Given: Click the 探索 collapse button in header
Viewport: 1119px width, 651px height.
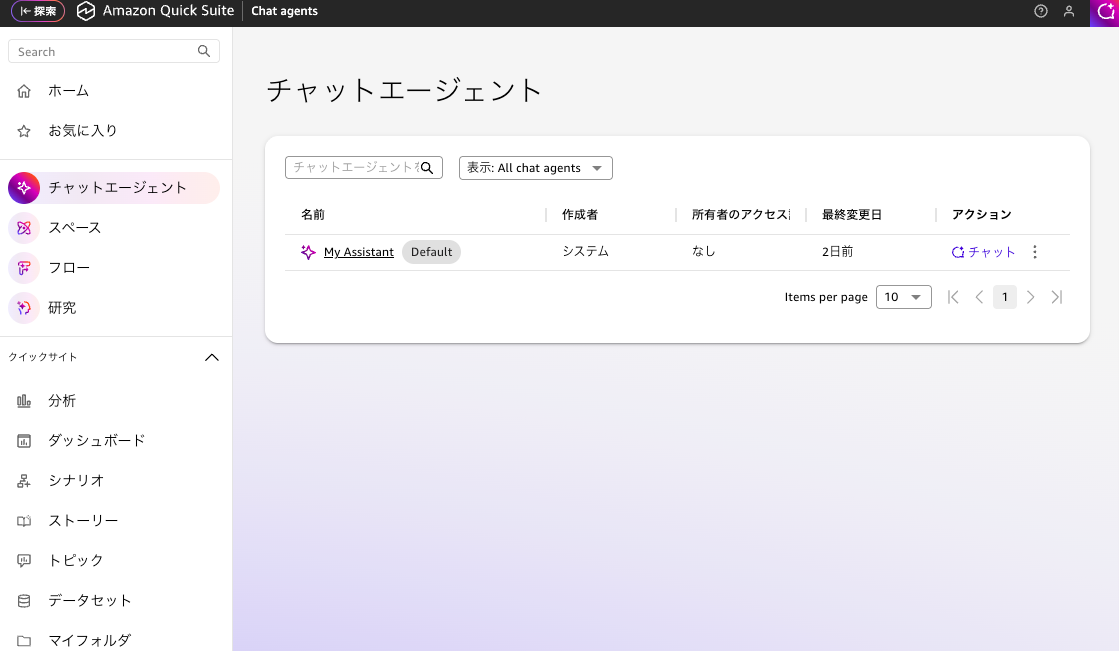Looking at the screenshot, I should click(x=38, y=12).
